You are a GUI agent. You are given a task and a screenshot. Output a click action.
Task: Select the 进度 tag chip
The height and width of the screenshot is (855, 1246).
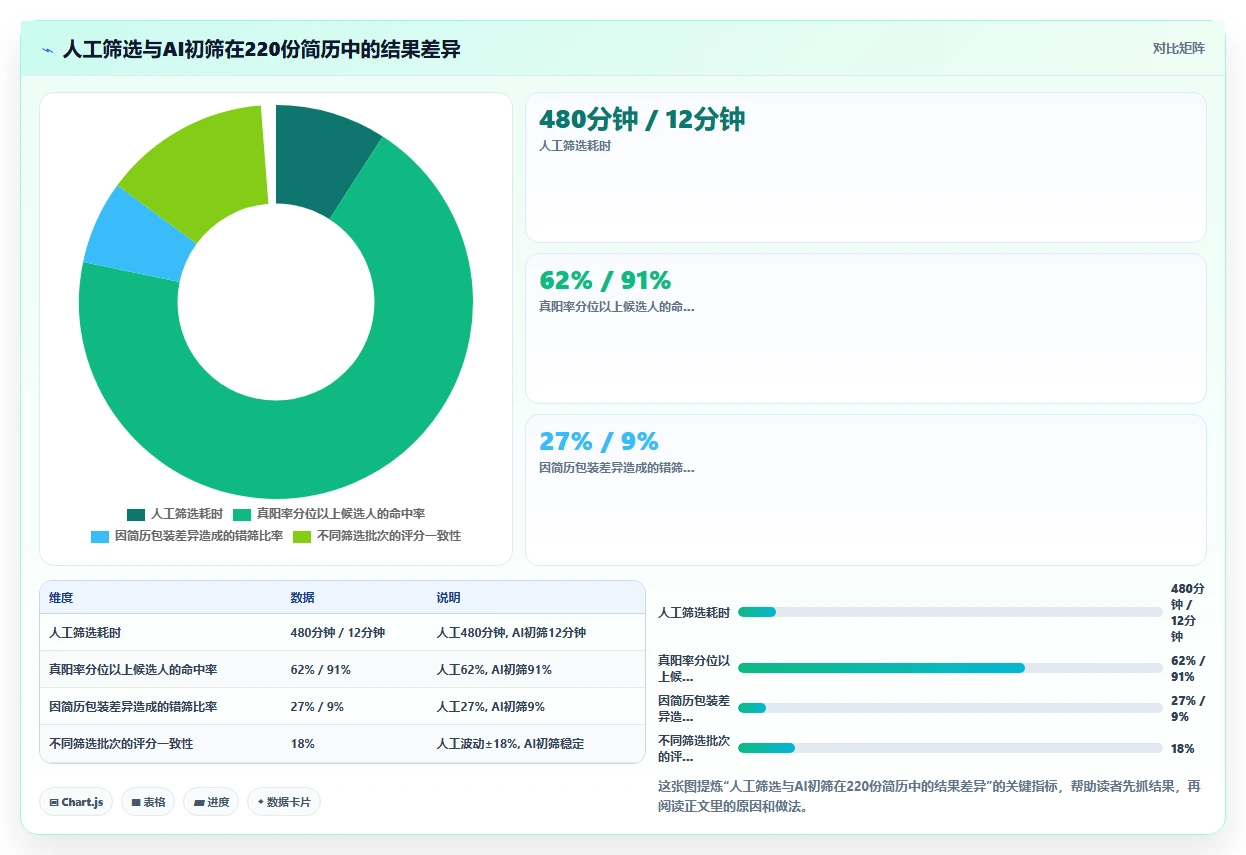point(211,802)
